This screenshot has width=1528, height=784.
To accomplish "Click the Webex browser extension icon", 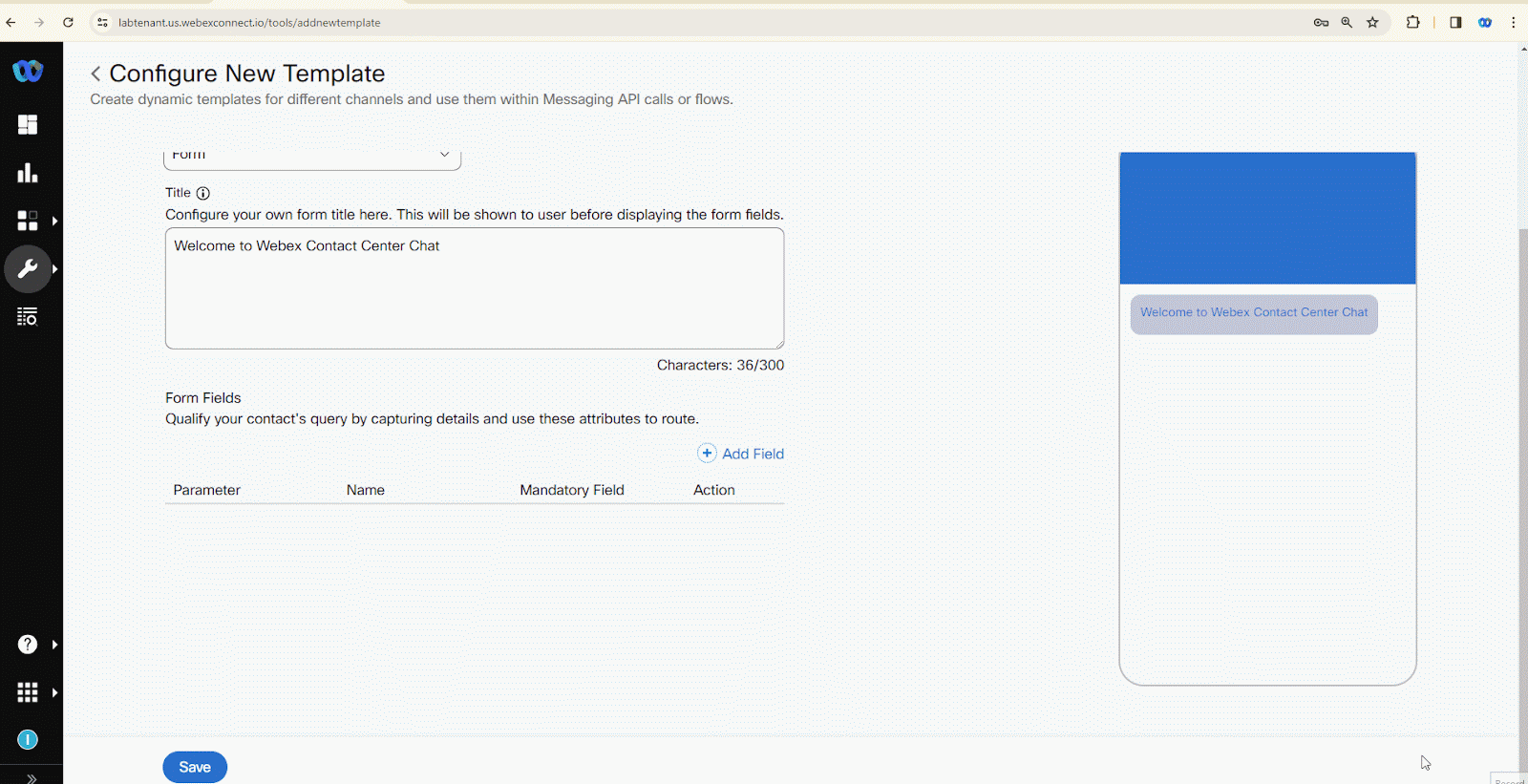I will coord(1485,22).
